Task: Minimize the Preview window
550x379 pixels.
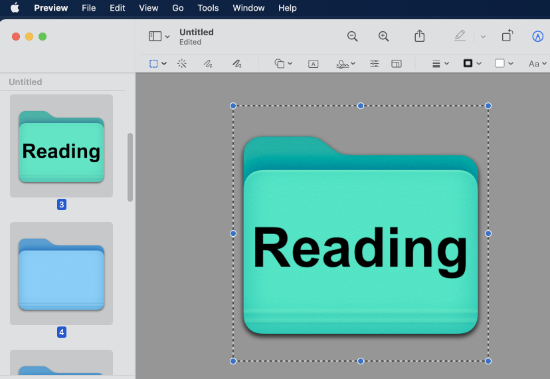Action: click(x=29, y=36)
